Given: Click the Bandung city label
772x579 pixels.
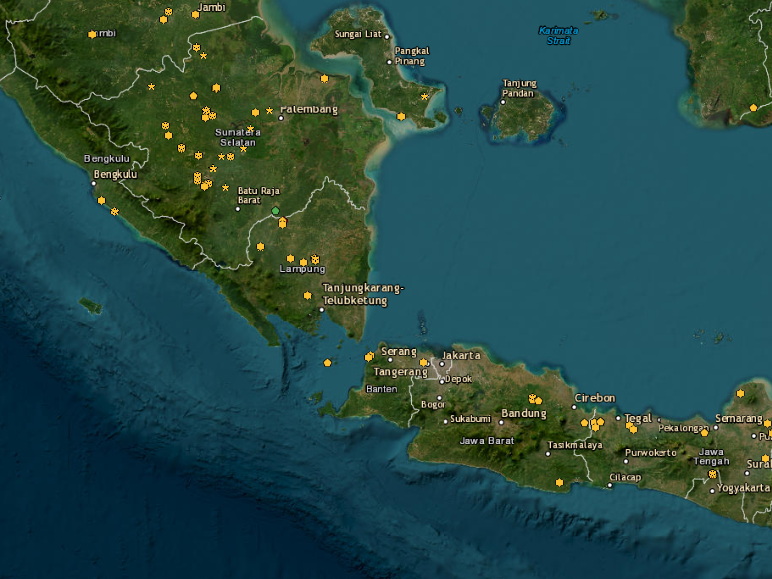Looking at the screenshot, I should [x=524, y=413].
